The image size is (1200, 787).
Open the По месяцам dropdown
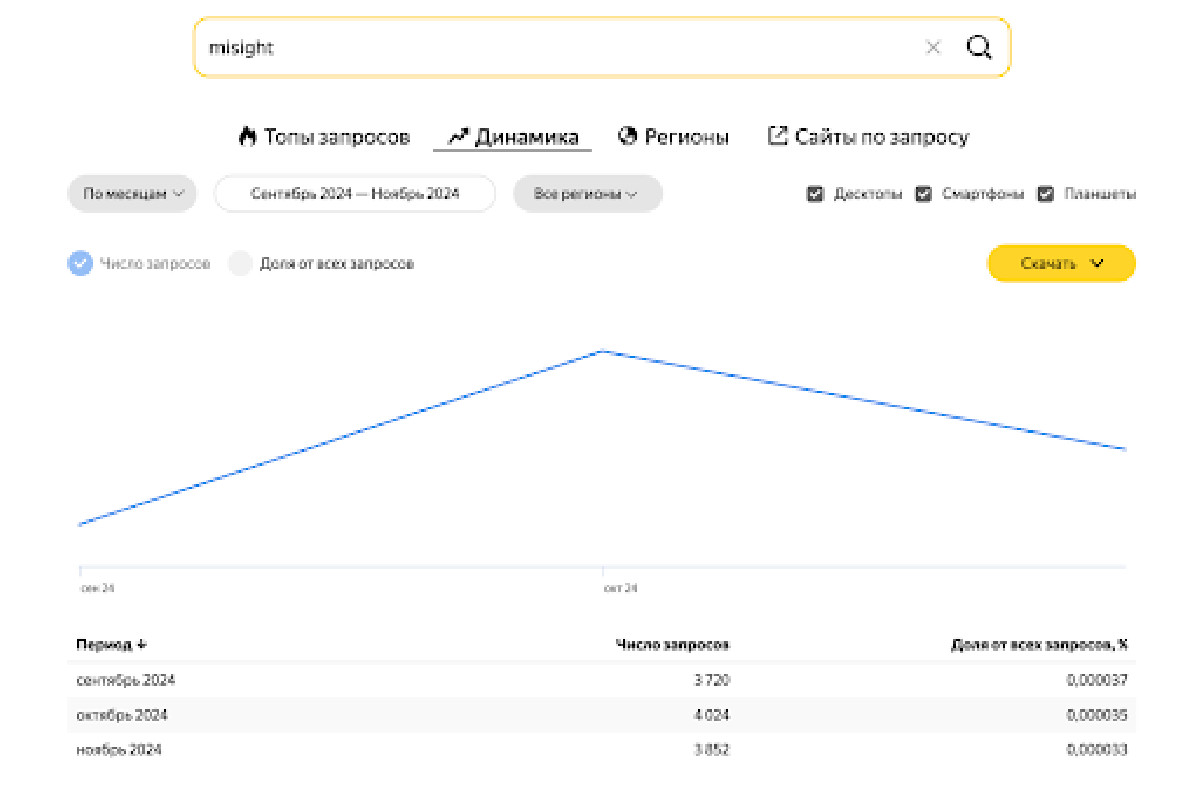coord(132,194)
